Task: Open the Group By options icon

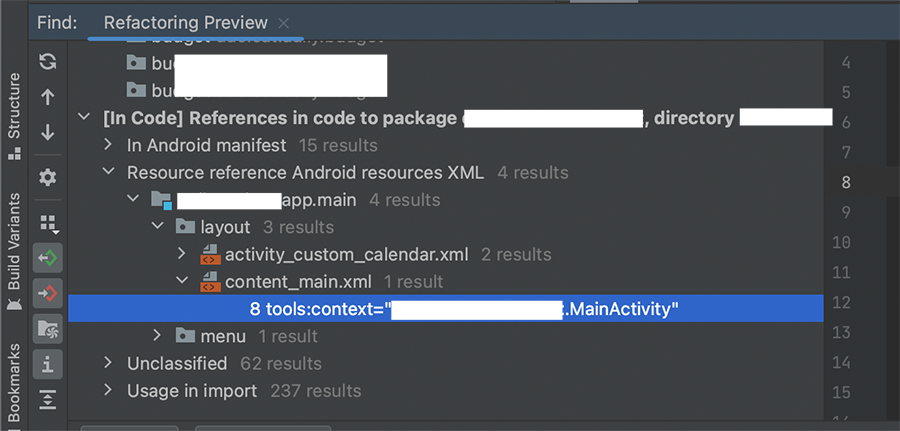Action: 47,223
